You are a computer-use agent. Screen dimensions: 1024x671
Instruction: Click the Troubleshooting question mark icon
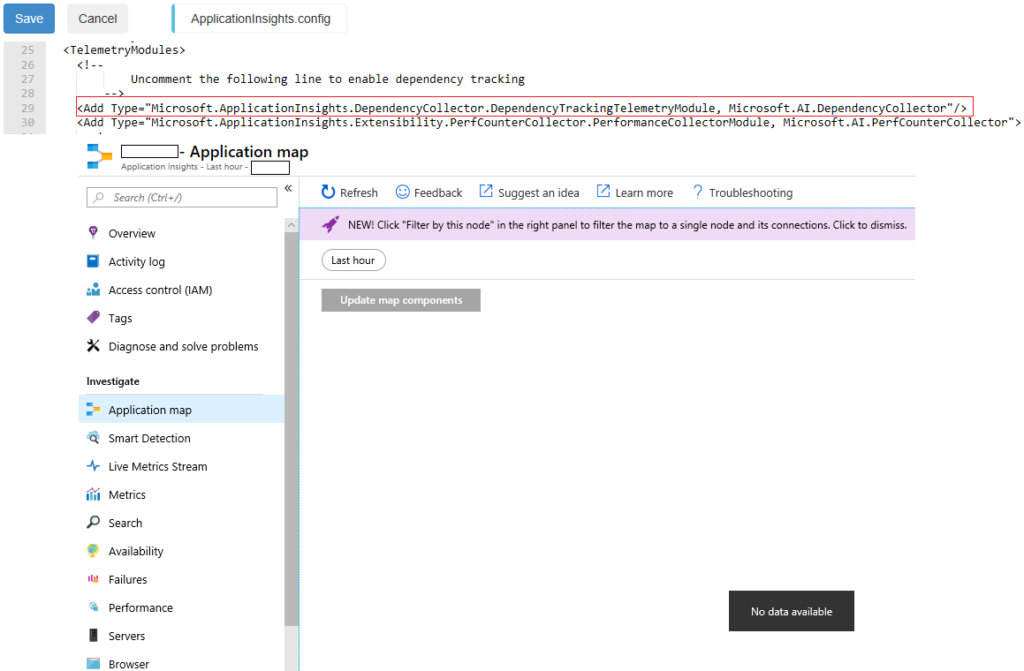coord(697,192)
